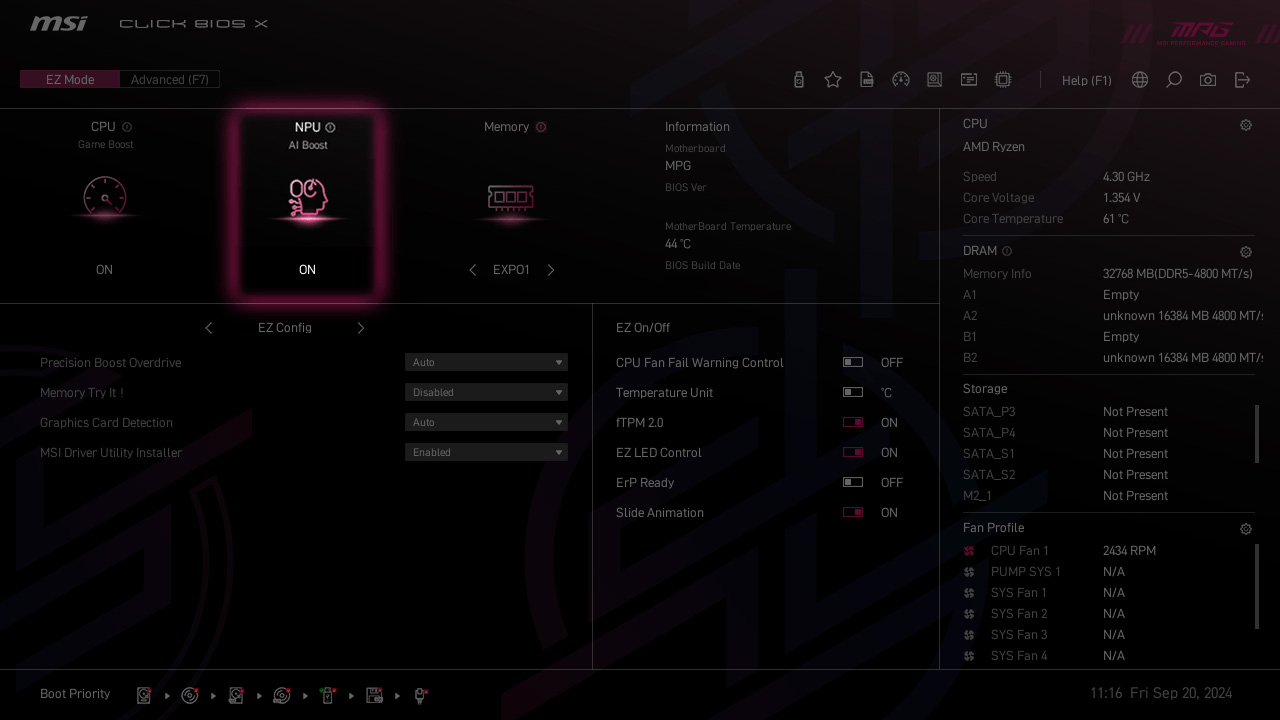
Task: Click the search magnifier icon
Action: tap(1174, 80)
